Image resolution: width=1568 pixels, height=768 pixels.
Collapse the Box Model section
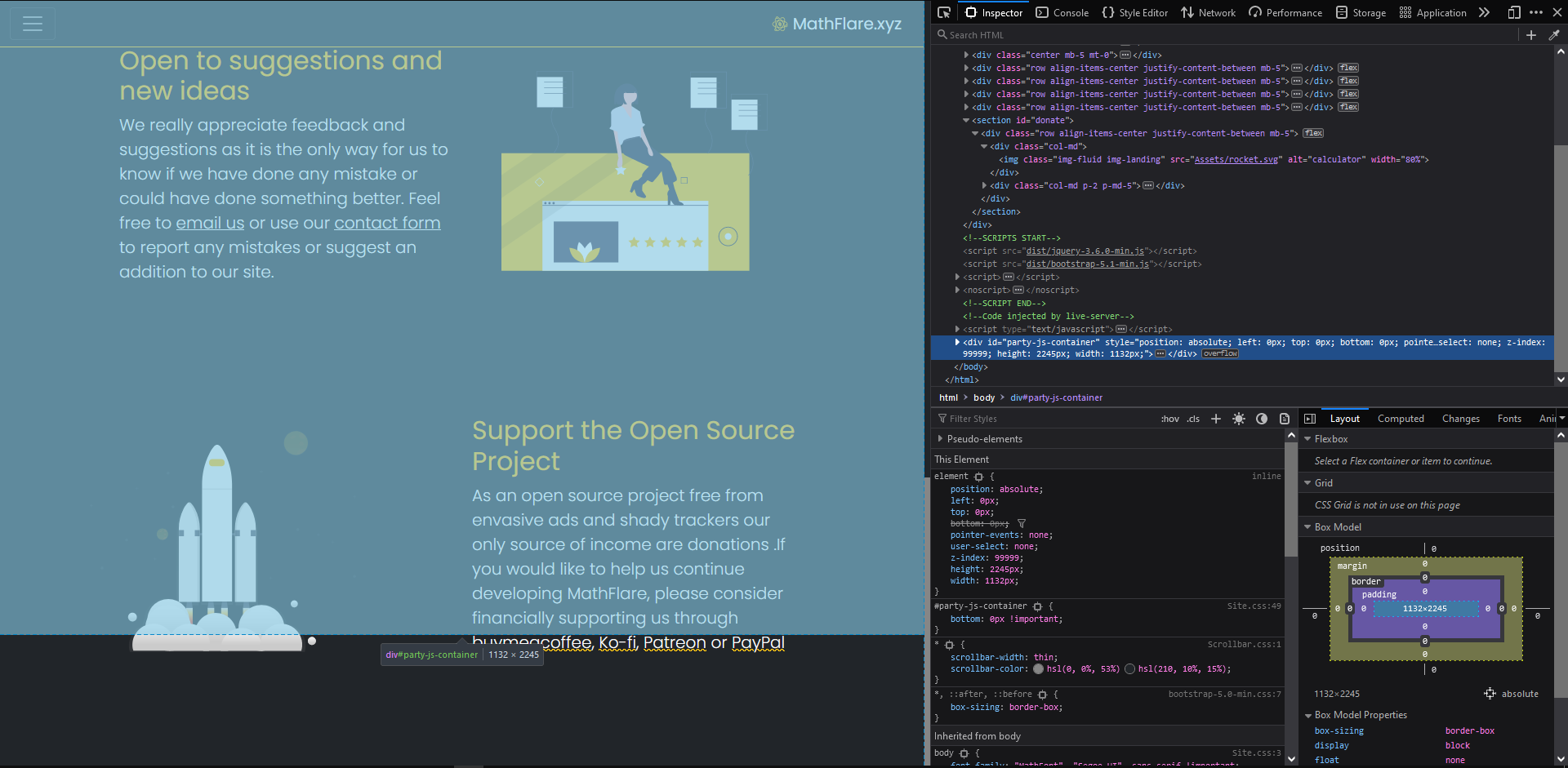coord(1307,527)
